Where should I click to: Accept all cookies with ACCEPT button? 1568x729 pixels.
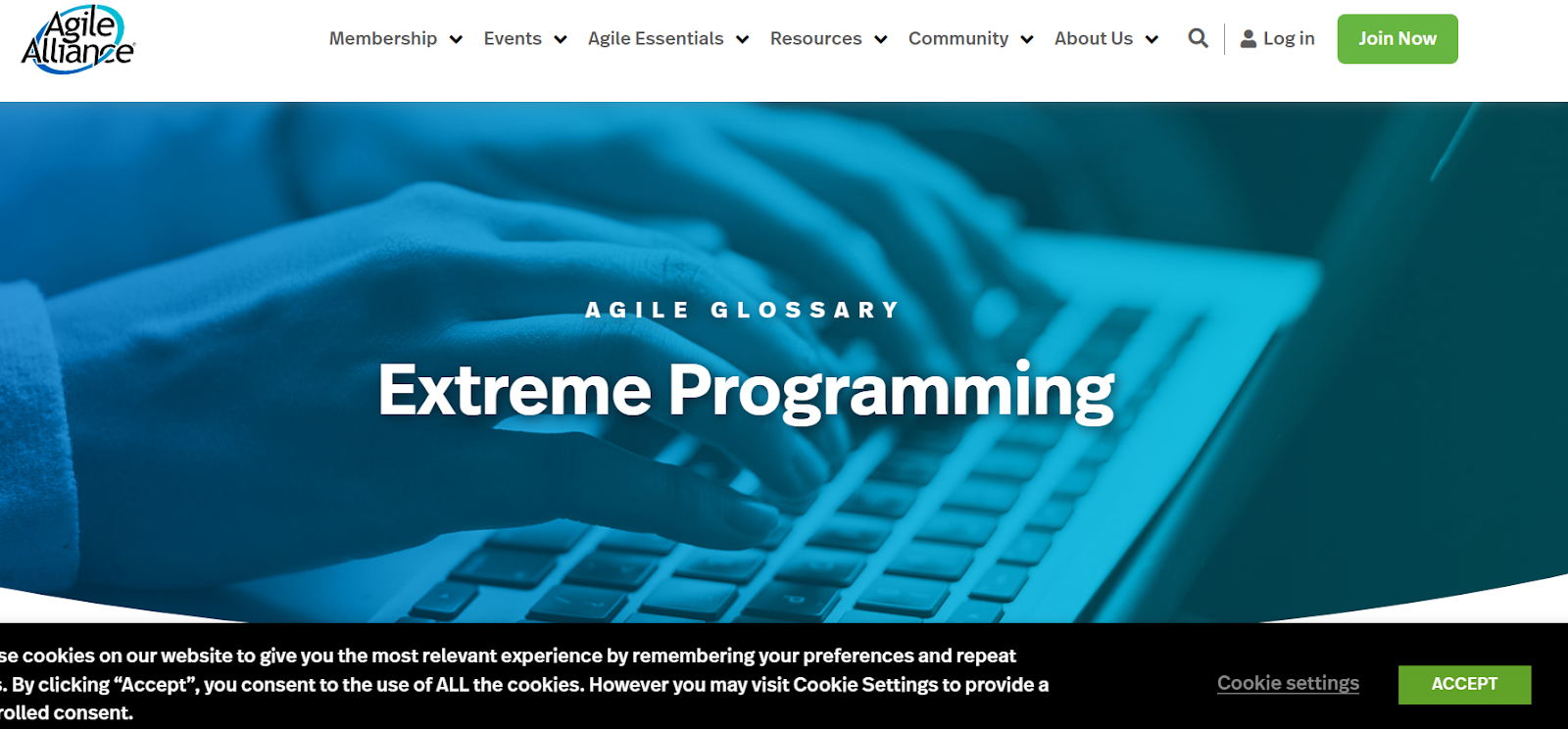click(x=1464, y=684)
